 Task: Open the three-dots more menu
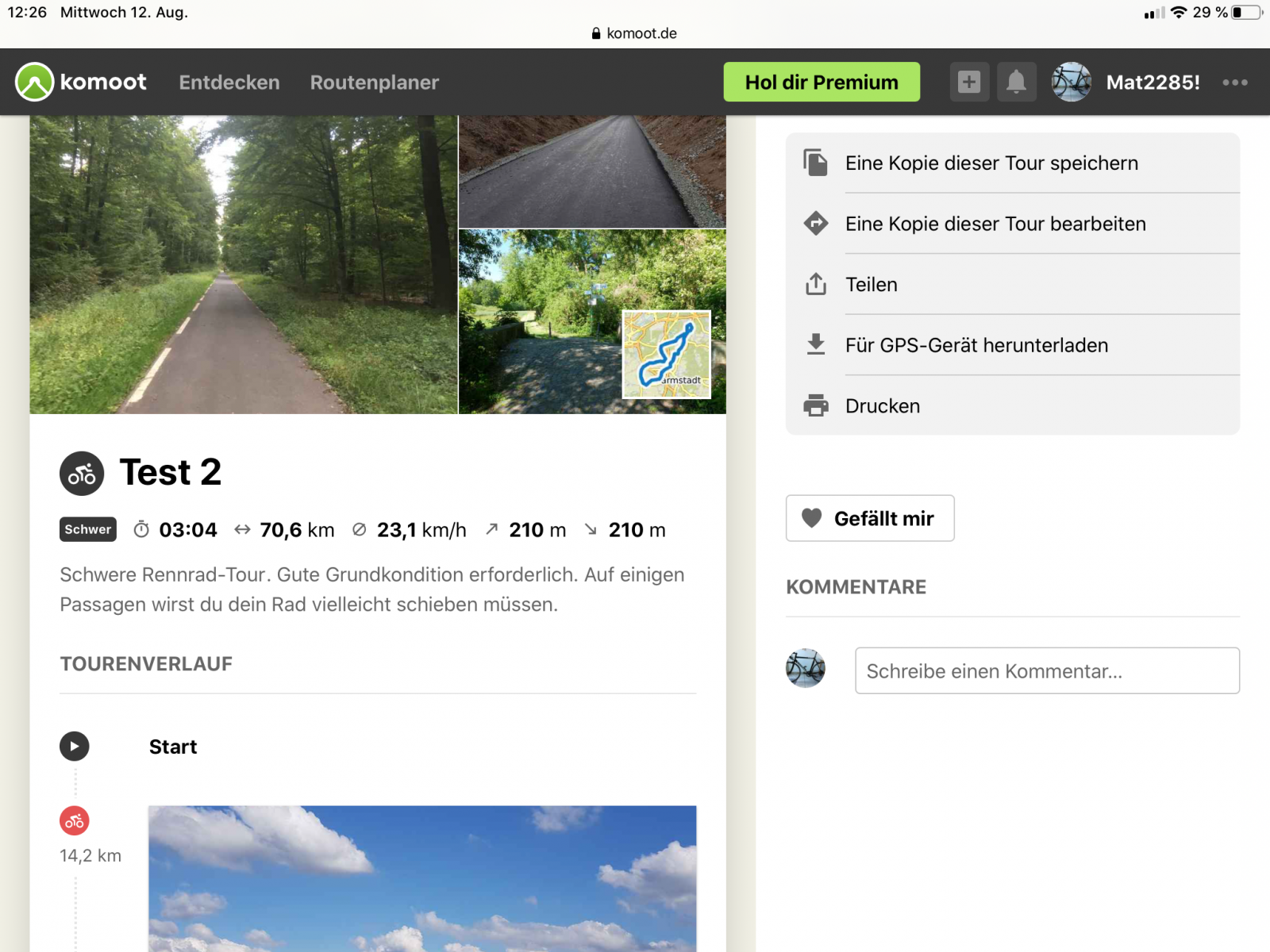1234,83
